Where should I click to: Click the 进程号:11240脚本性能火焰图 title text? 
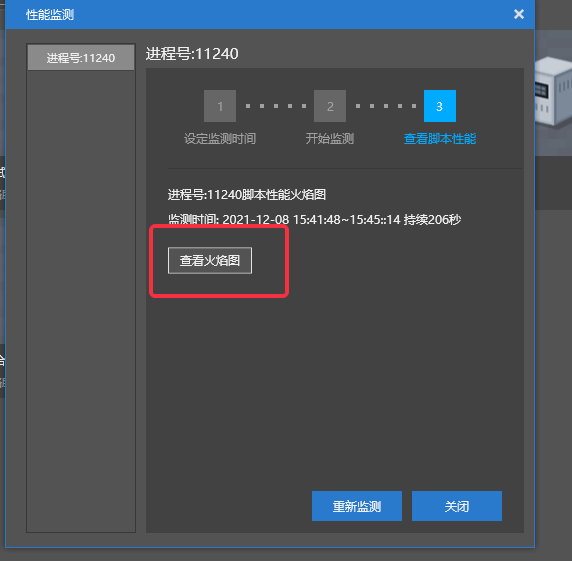point(247,194)
